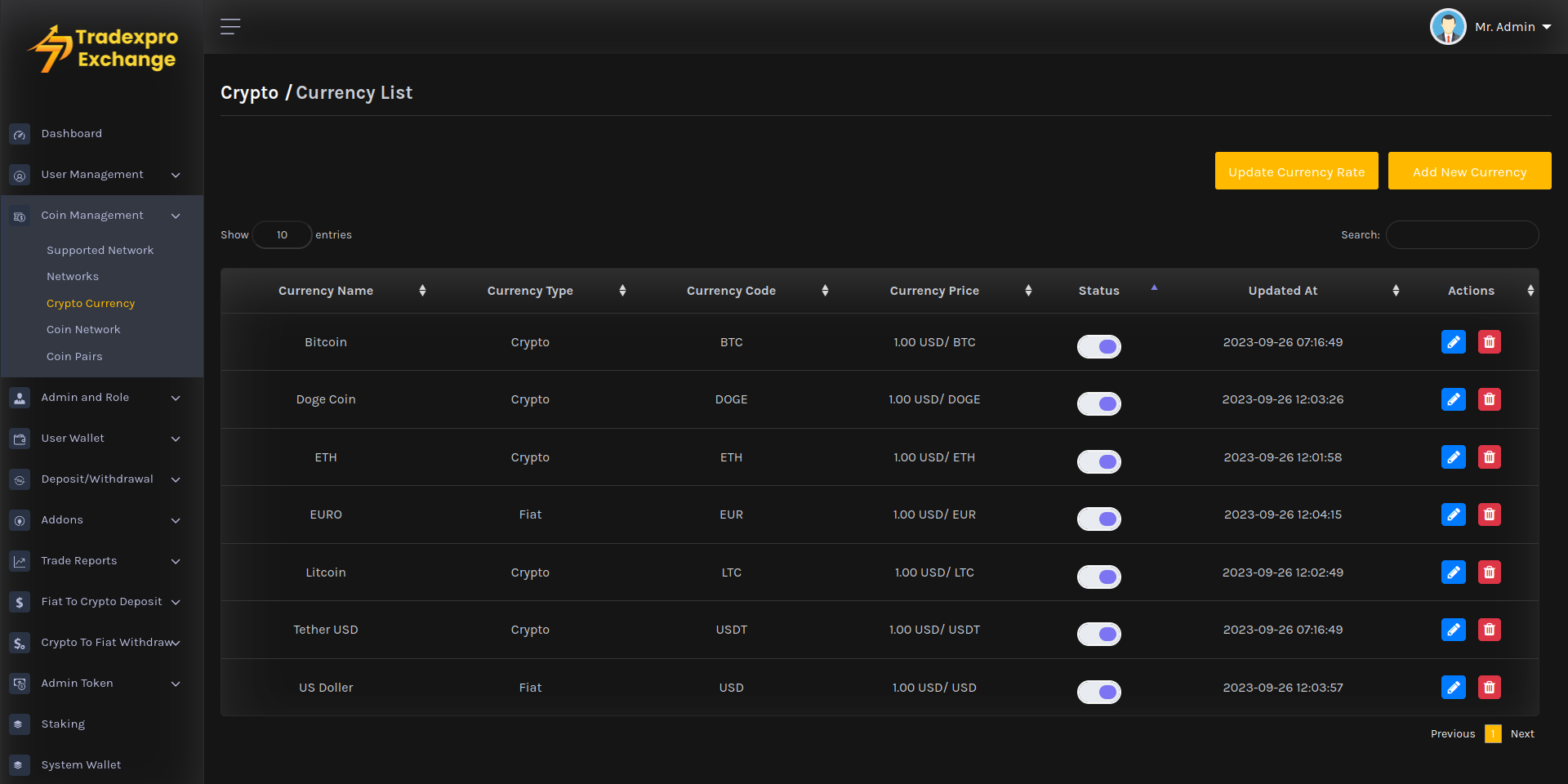Open the Show entries count dropdown
Screen dimensions: 1568x784
(x=282, y=235)
